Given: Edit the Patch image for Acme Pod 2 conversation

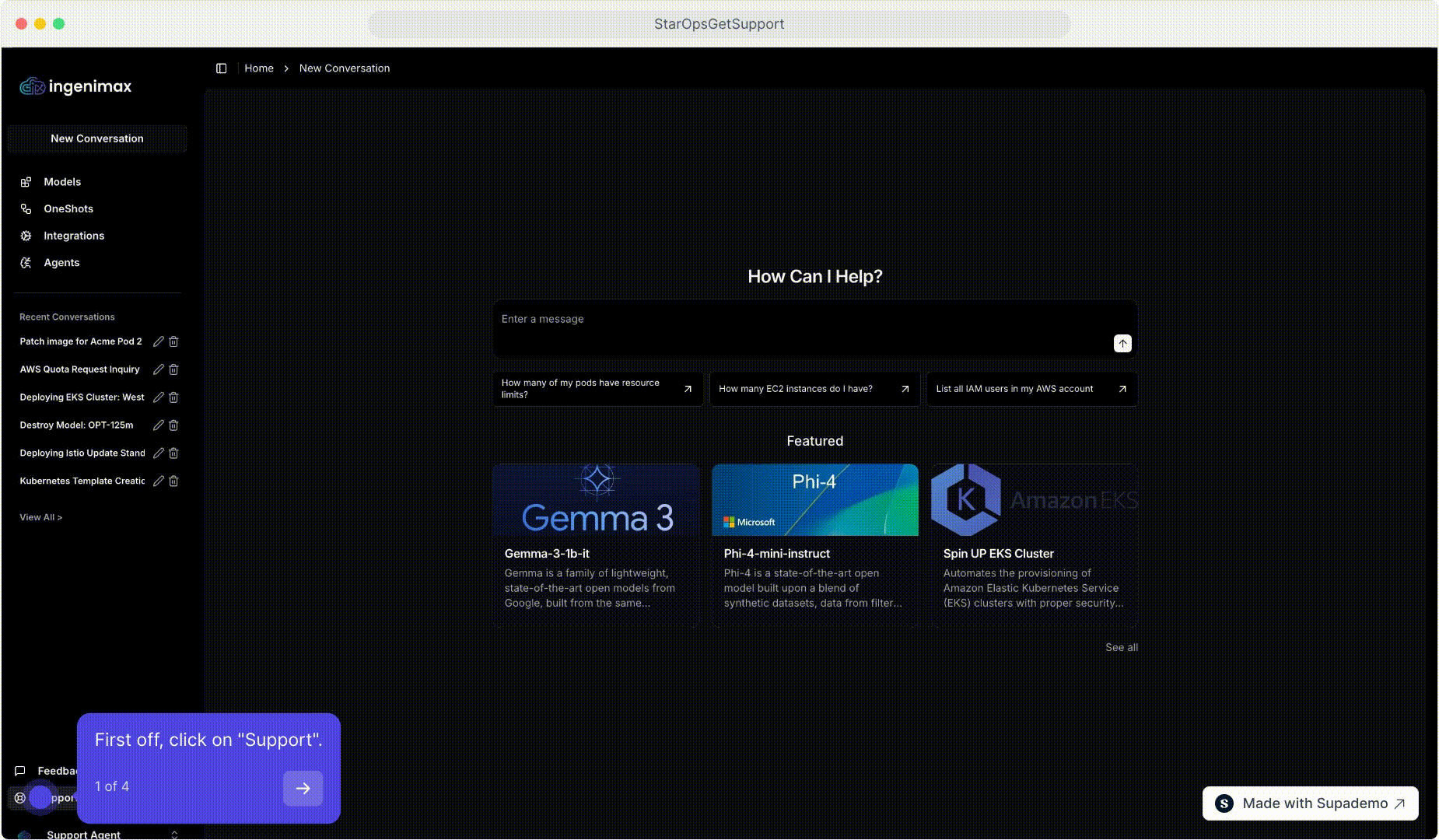Looking at the screenshot, I should [x=159, y=341].
